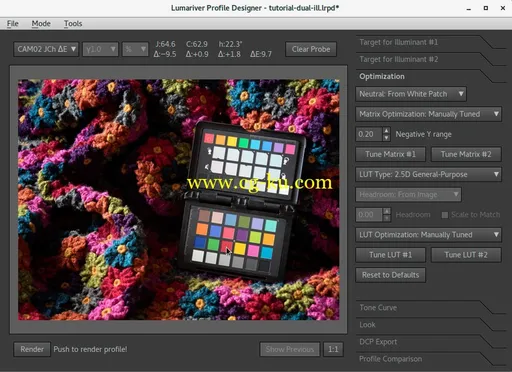Click the Headroom value field

pos(369,215)
